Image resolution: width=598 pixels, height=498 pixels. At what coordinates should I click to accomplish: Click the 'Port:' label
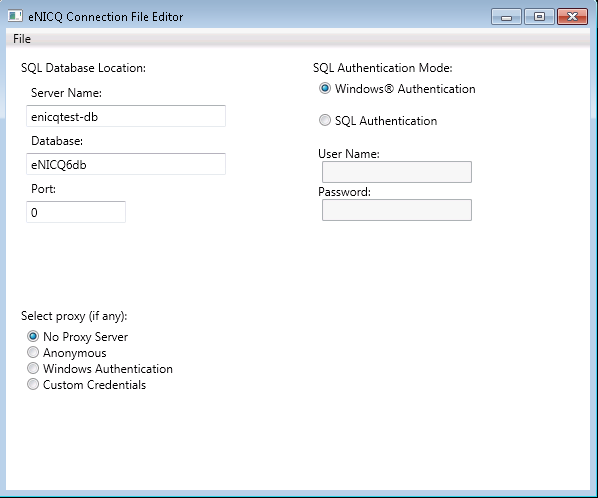pyautogui.click(x=43, y=189)
